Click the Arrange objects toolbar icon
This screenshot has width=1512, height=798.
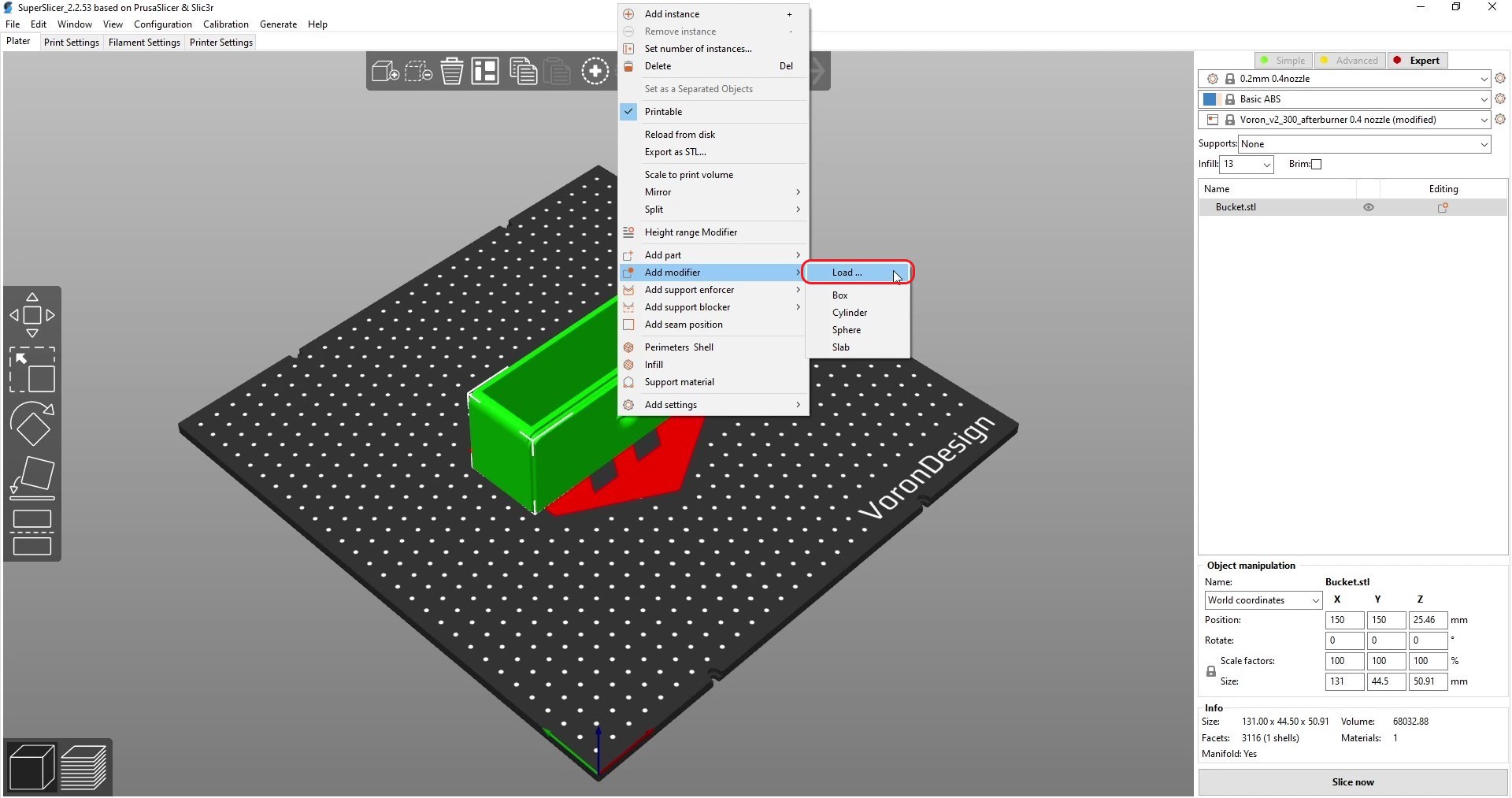pos(485,72)
